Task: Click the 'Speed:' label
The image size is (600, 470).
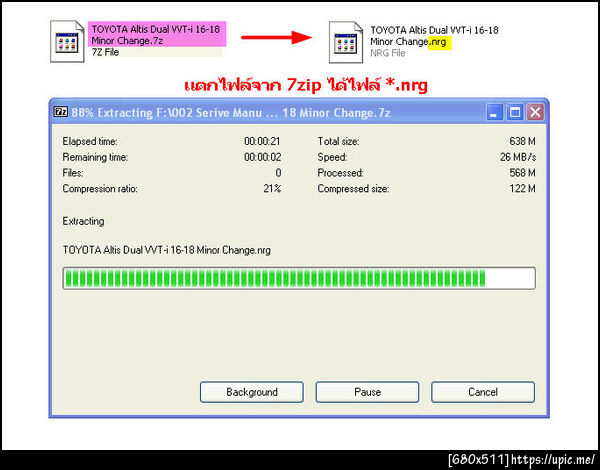Action: click(x=332, y=157)
